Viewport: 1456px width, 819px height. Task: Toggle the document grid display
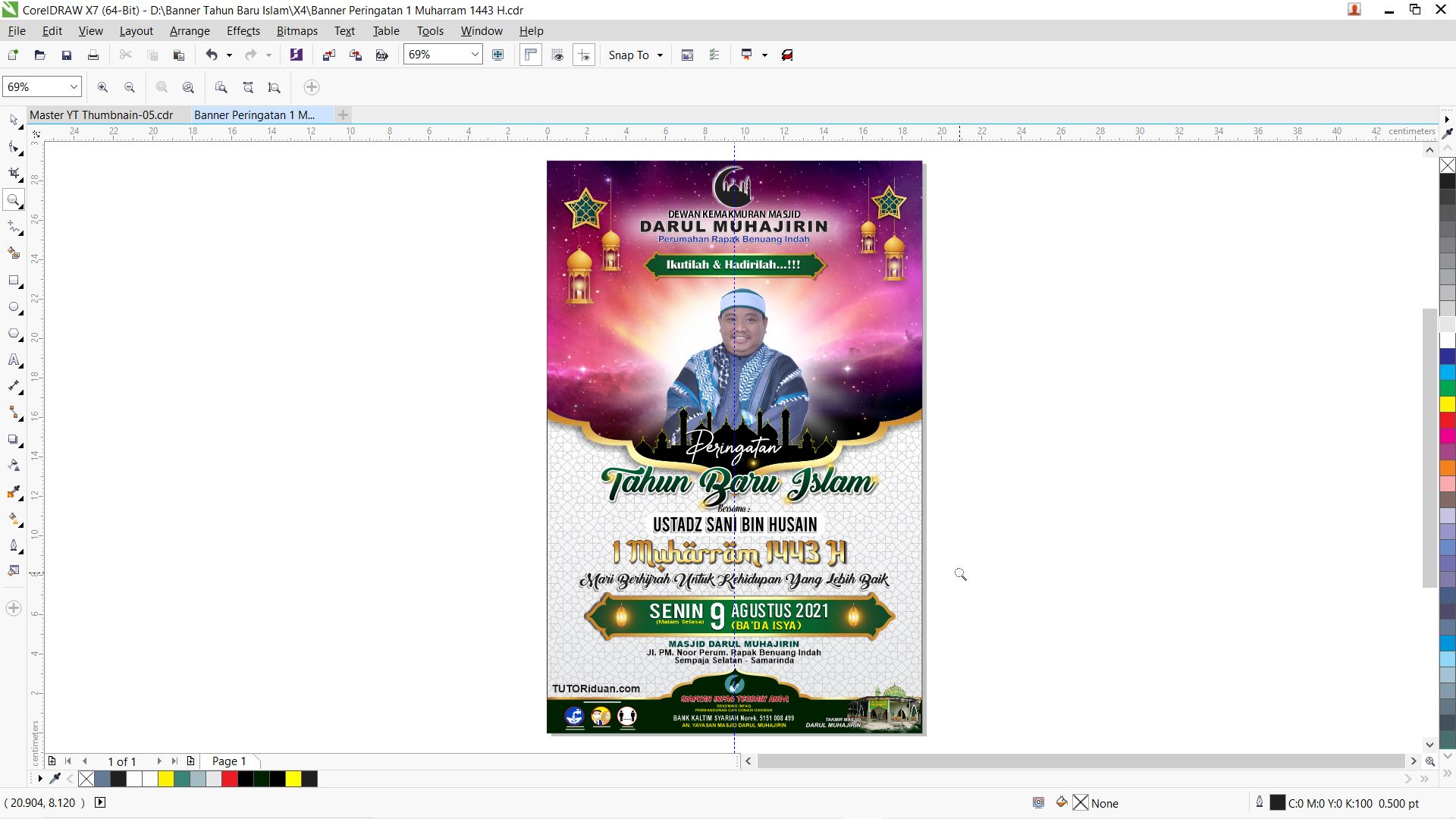pyautogui.click(x=557, y=55)
